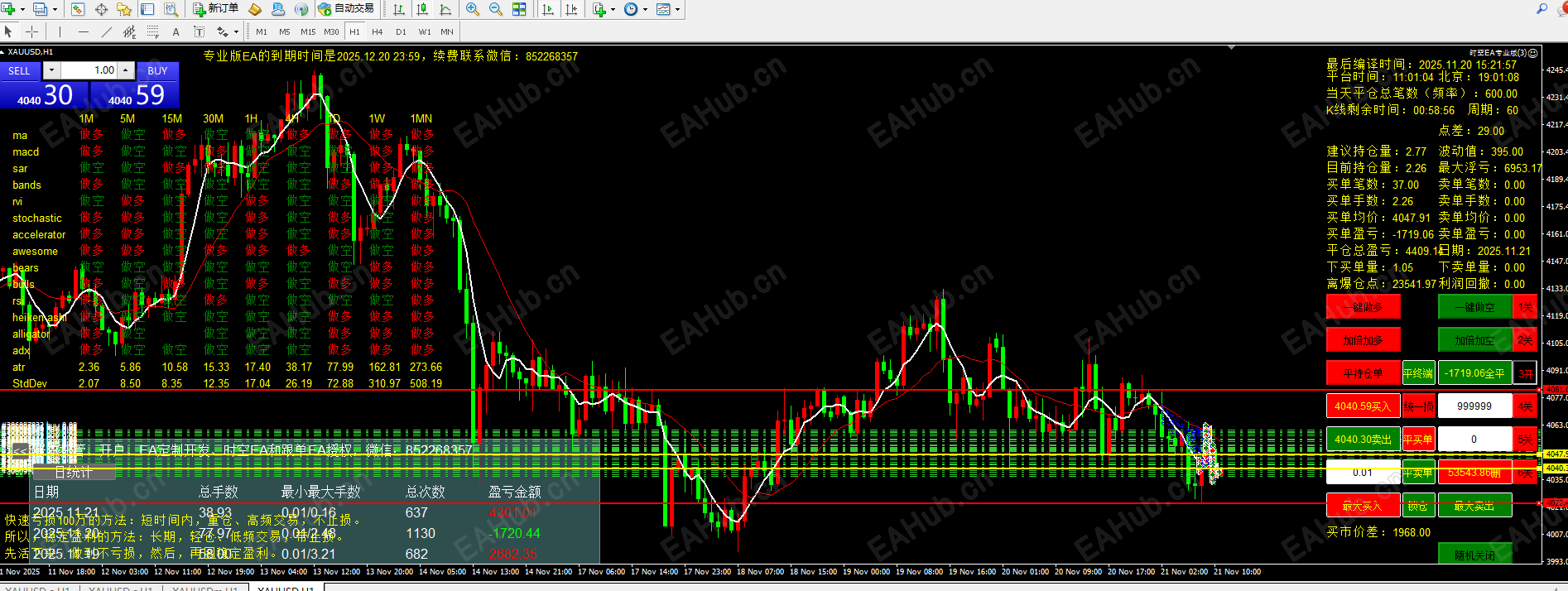This screenshot has width=1568, height=591.
Task: Click the 0.01 lot input field
Action: (x=1363, y=473)
